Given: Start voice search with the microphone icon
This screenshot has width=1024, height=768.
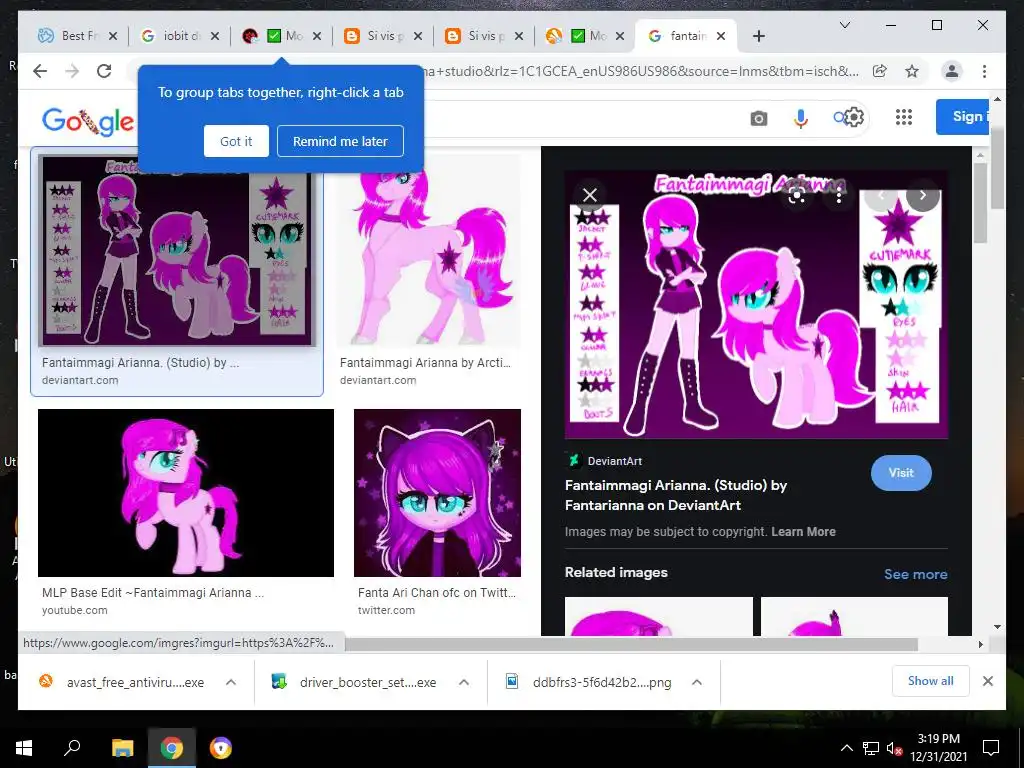Looking at the screenshot, I should [x=801, y=118].
